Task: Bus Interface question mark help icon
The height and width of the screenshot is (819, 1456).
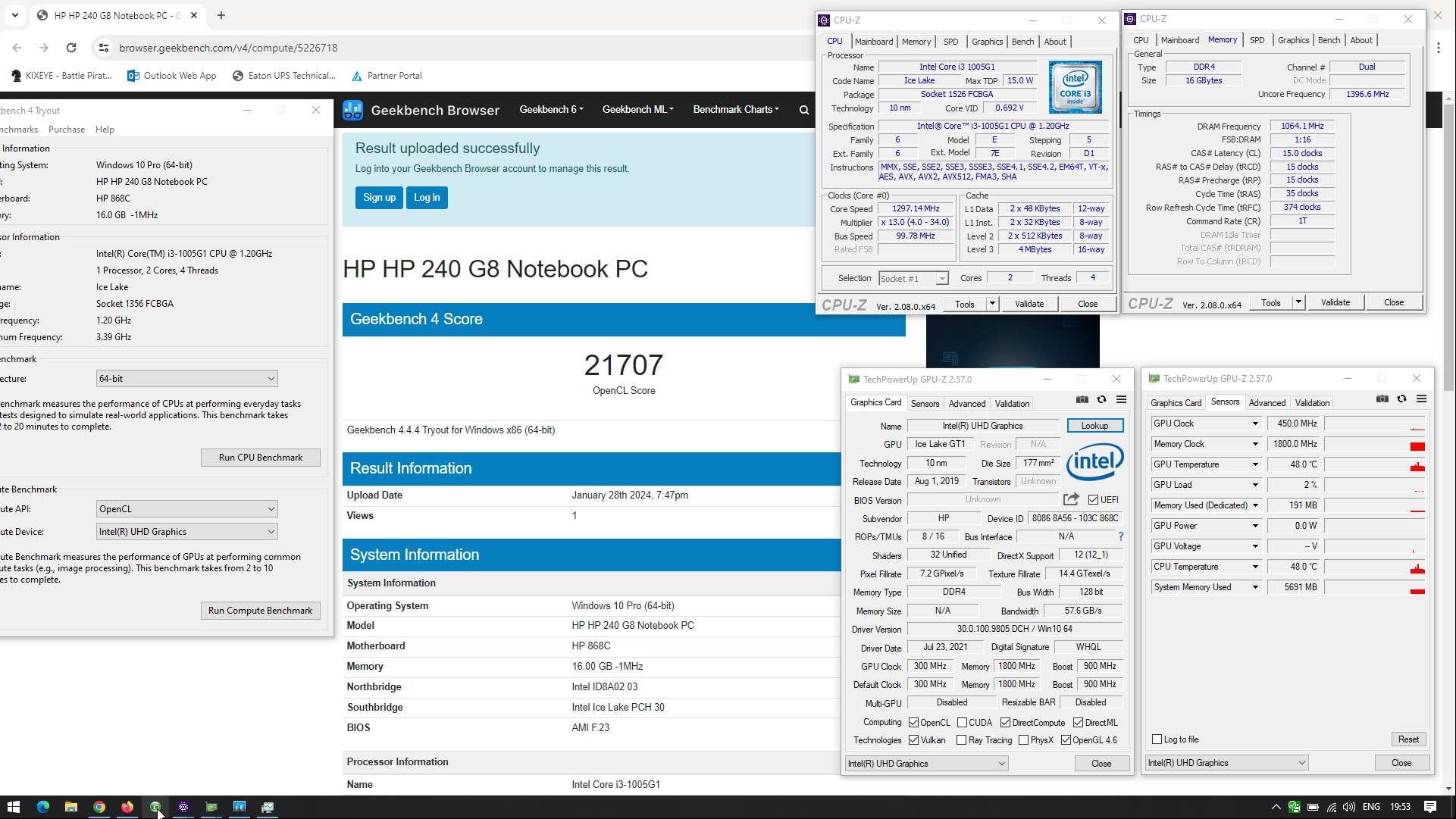Action: pos(1120,536)
